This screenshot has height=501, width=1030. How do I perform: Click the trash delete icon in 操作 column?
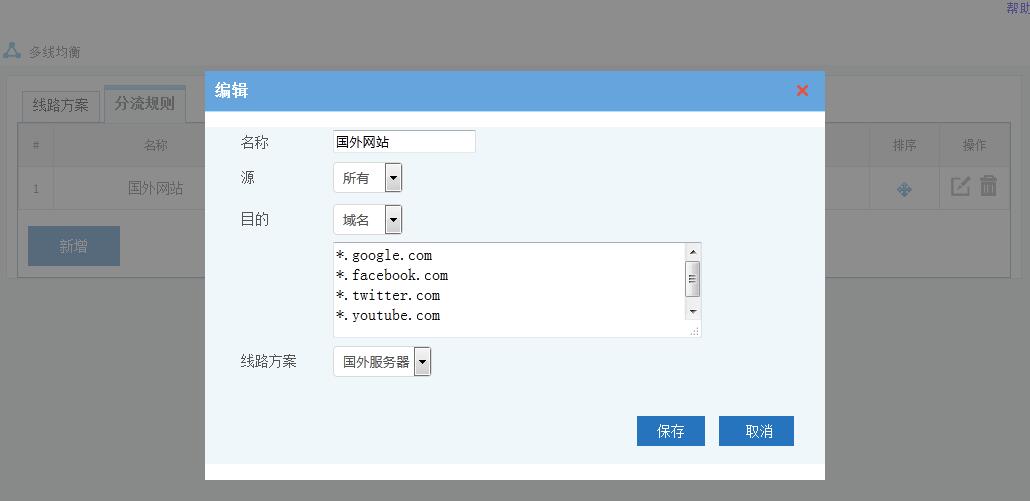(988, 186)
